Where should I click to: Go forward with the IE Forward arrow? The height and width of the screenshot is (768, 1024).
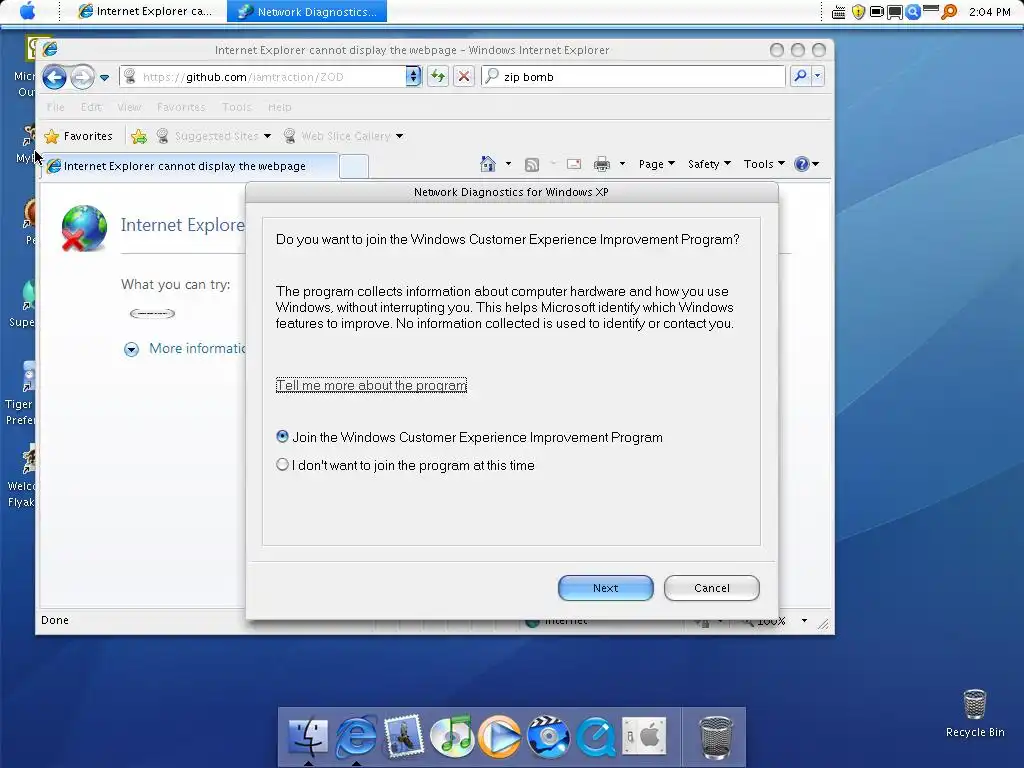[82, 77]
